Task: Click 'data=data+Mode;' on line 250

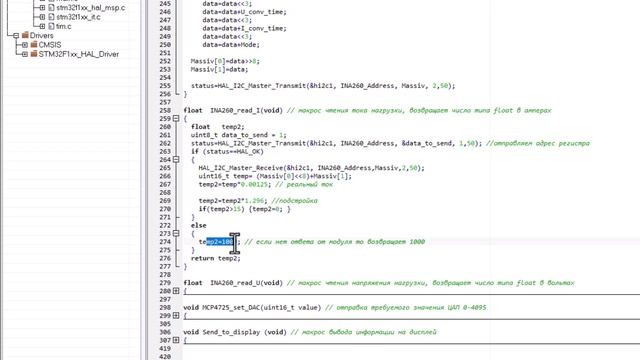Action: pyautogui.click(x=231, y=45)
